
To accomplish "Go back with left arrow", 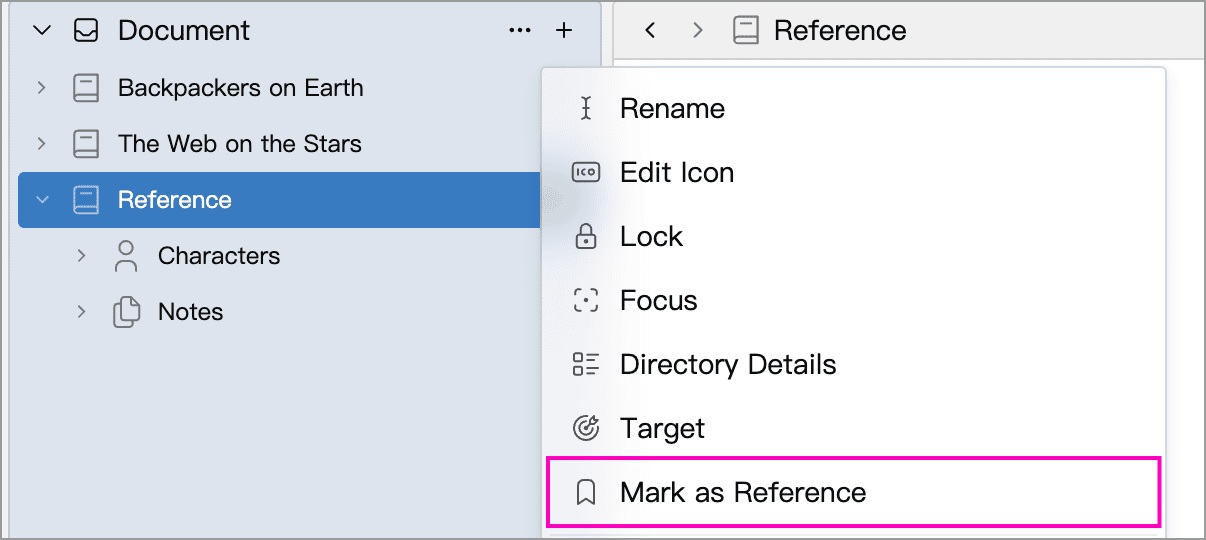I will [650, 31].
